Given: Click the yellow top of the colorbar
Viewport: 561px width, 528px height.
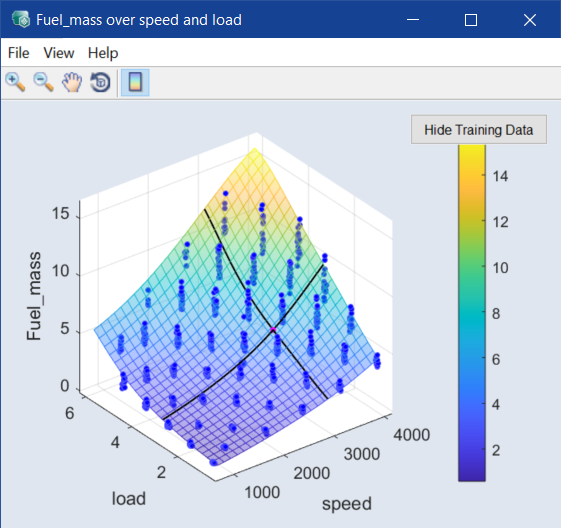Looking at the screenshot, I should [472, 151].
